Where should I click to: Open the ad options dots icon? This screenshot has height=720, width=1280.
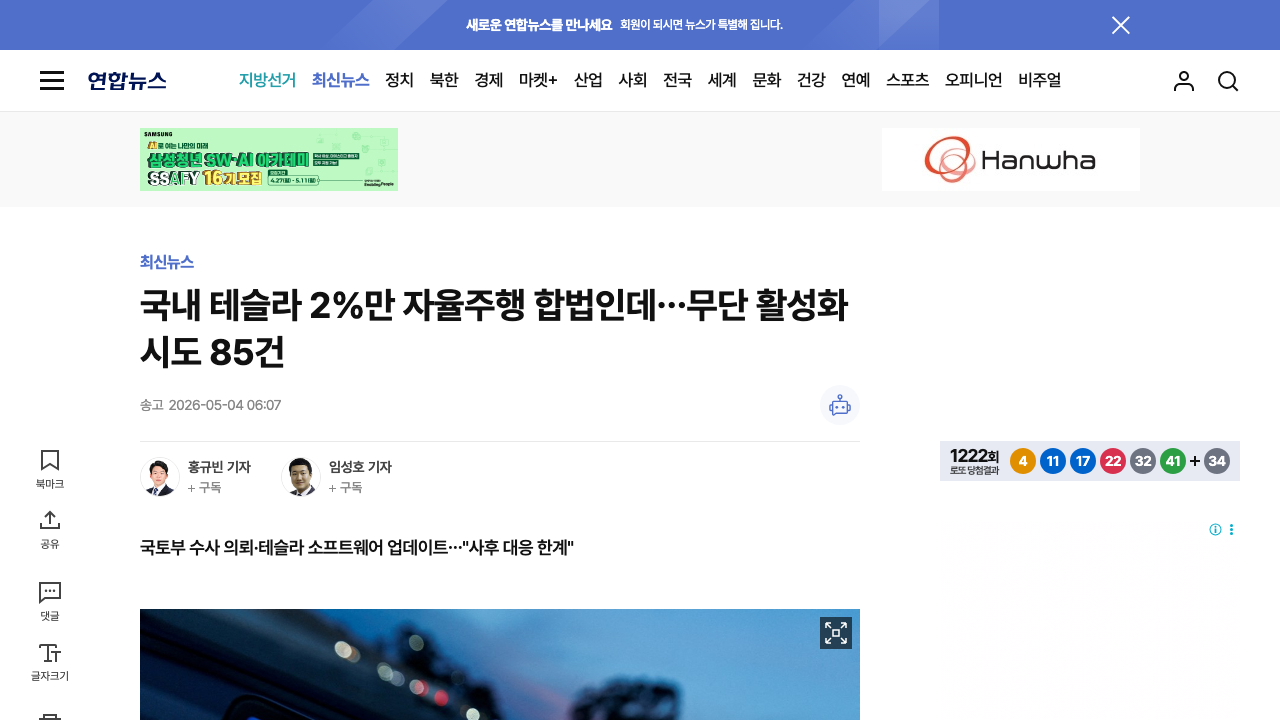(1232, 530)
